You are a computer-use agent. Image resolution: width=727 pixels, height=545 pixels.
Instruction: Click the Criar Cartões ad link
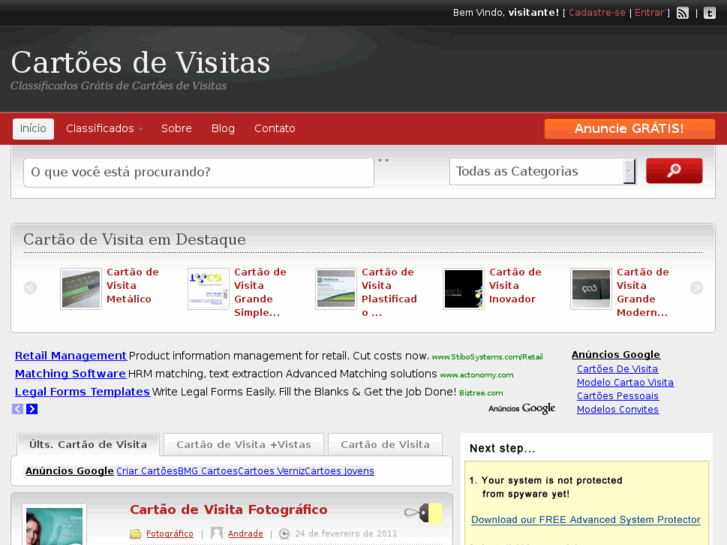tap(147, 471)
